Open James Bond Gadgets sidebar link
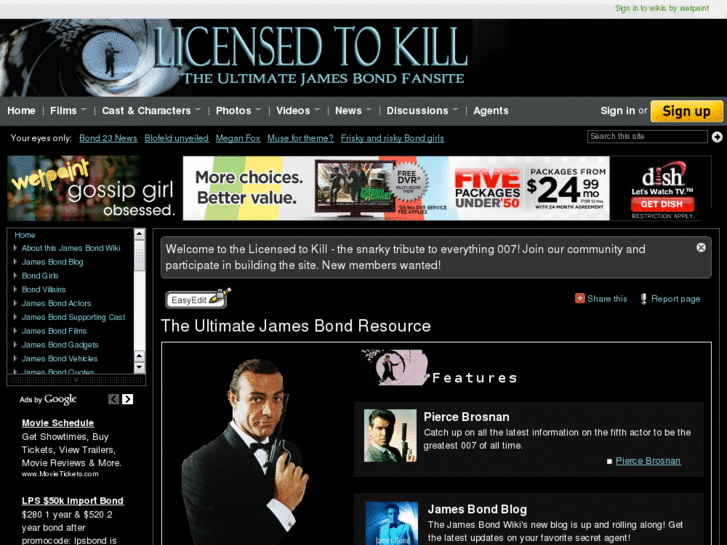Image resolution: width=727 pixels, height=545 pixels. [x=60, y=345]
